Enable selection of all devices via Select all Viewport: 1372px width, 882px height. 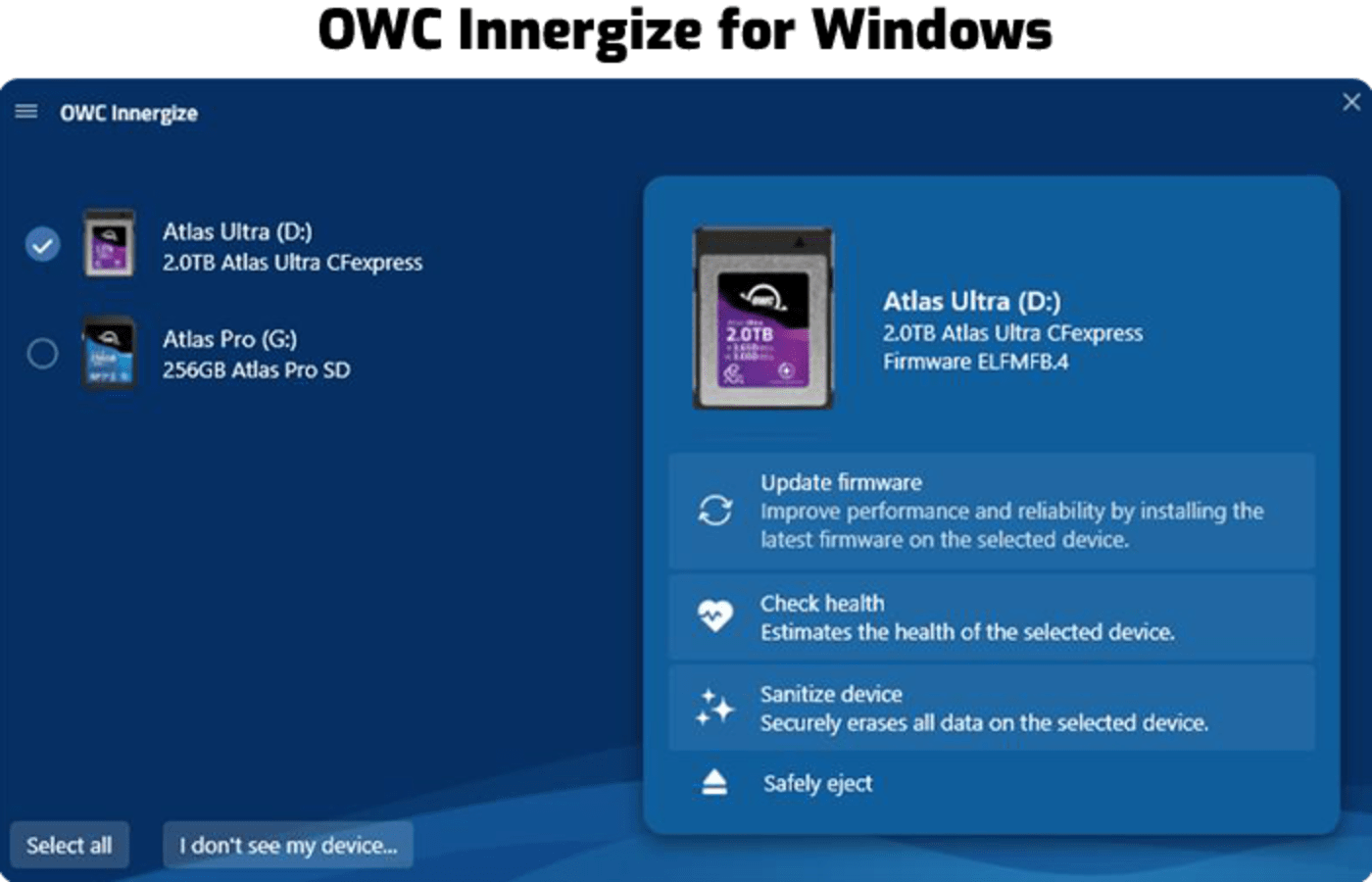coord(69,844)
